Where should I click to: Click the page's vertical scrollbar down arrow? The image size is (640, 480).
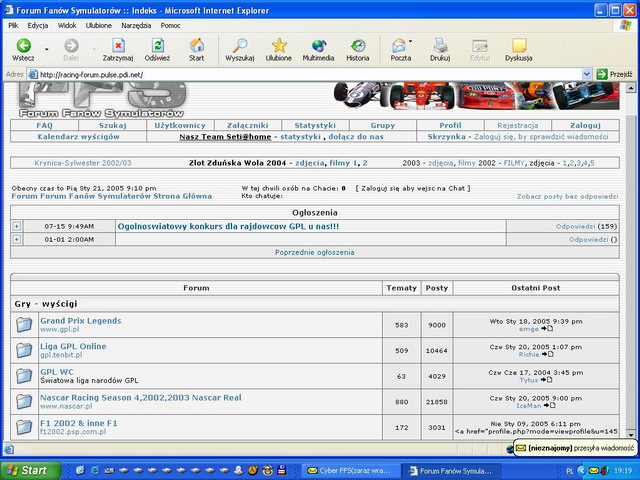point(630,435)
